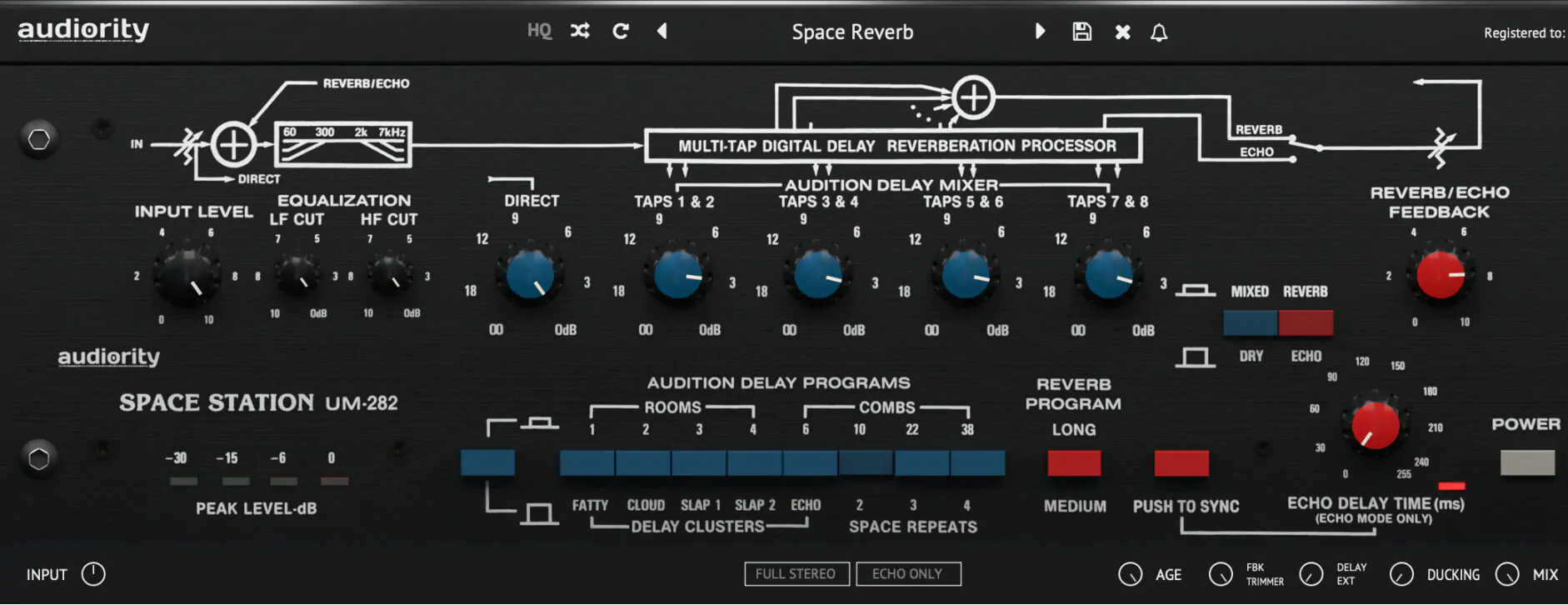The width and height of the screenshot is (1568, 605).
Task: Click the Echo Delay Time (ms) label
Action: tap(1376, 503)
